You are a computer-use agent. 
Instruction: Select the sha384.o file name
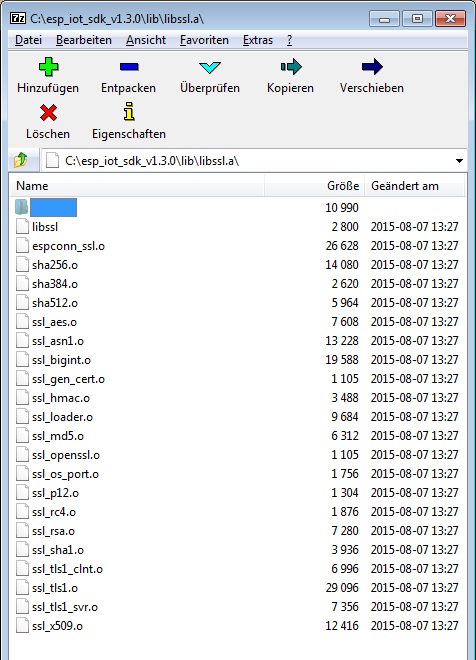pos(55,284)
